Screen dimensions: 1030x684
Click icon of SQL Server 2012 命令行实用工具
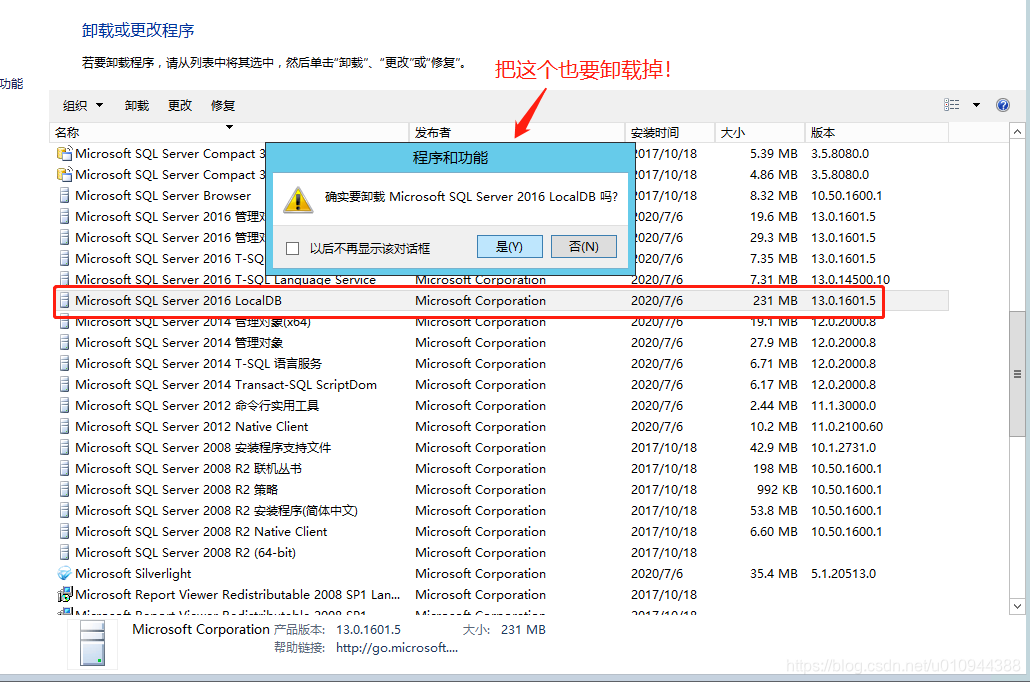point(64,406)
